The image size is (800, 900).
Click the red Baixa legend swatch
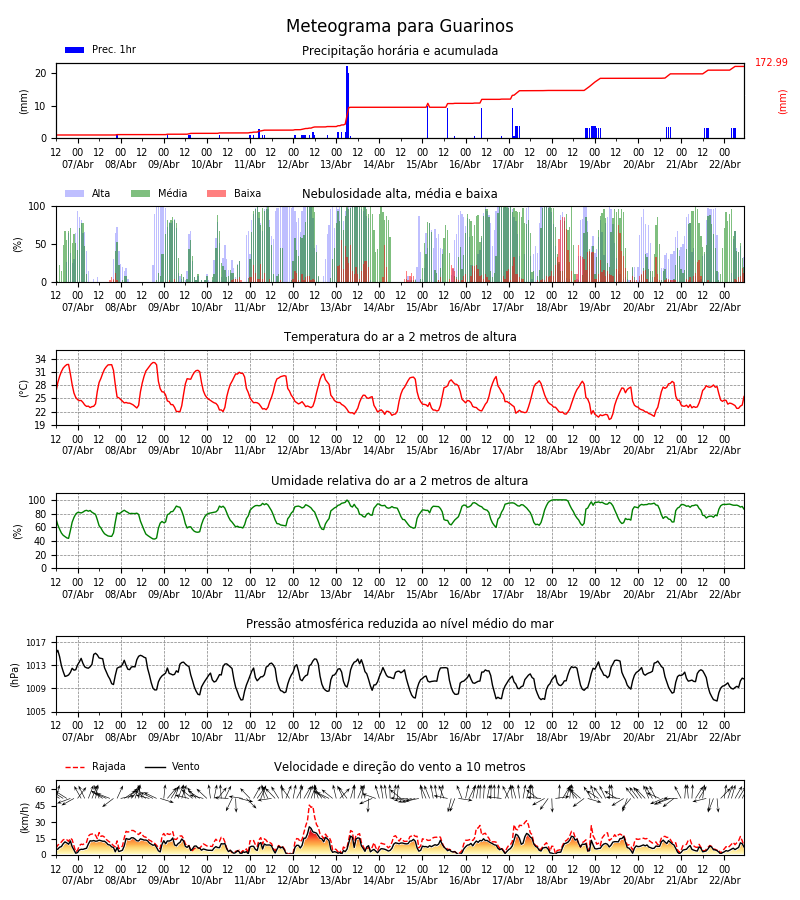216,194
